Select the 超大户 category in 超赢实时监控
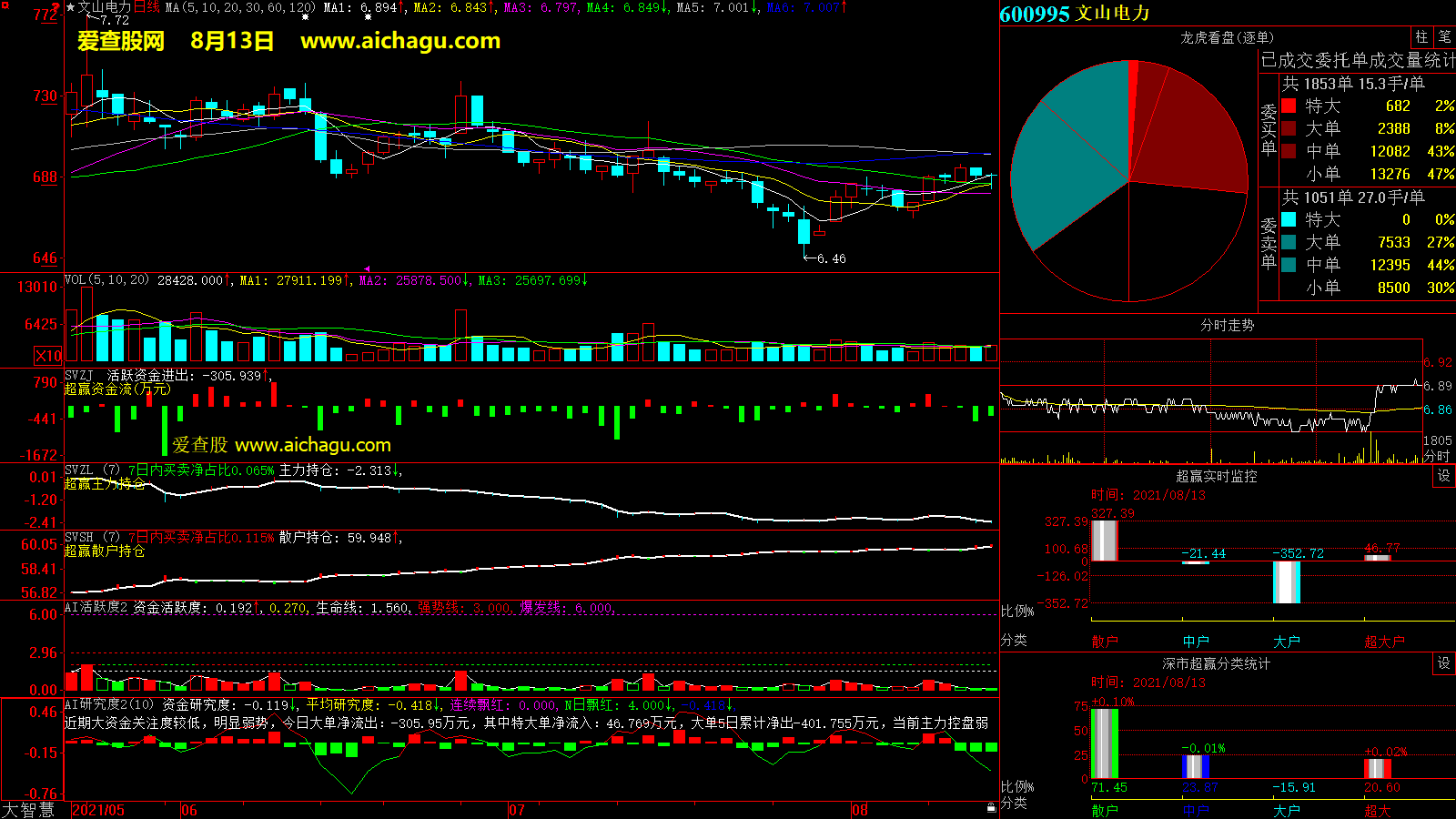Viewport: 1456px width, 819px height. point(1384,642)
